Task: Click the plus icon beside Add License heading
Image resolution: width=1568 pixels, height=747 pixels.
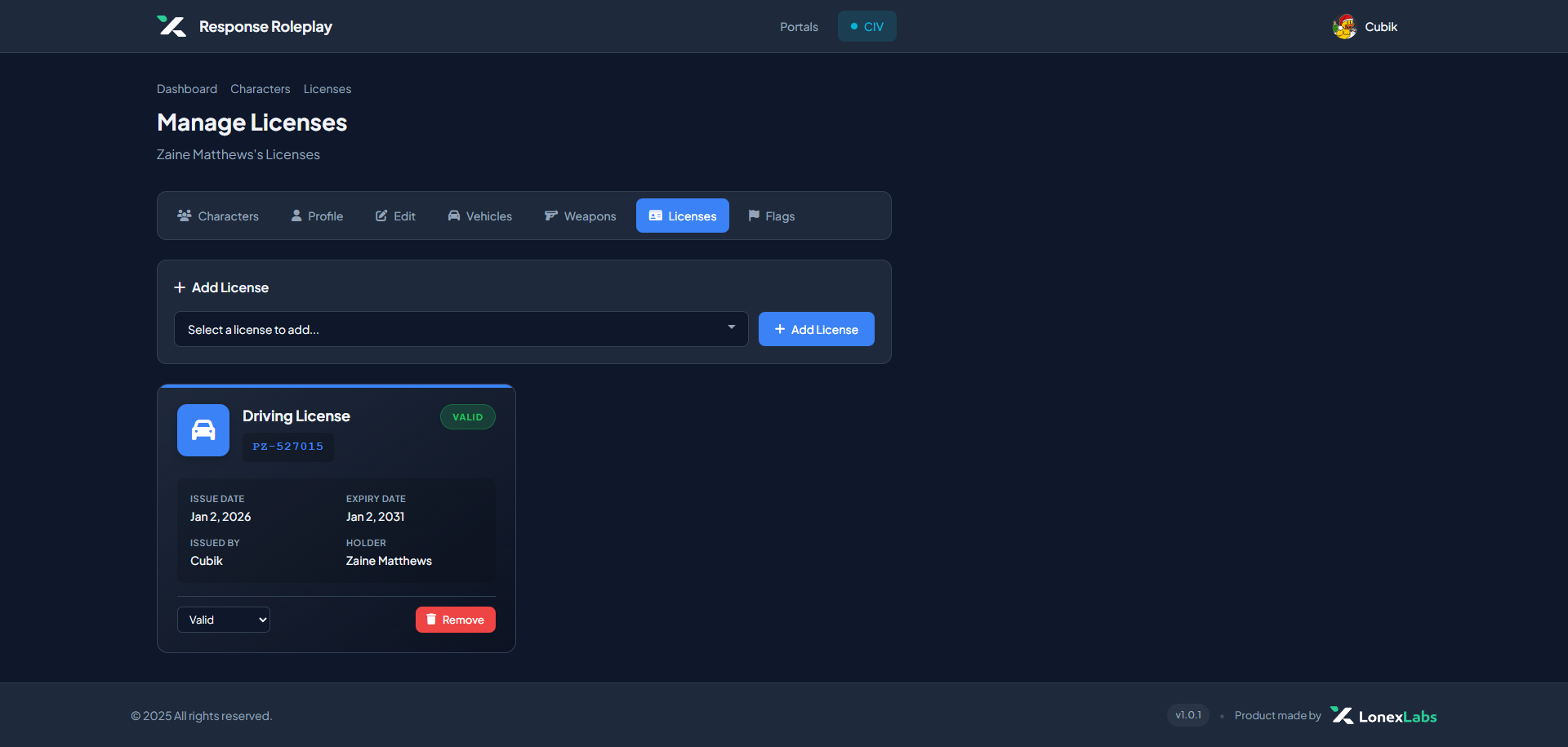Action: (180, 287)
